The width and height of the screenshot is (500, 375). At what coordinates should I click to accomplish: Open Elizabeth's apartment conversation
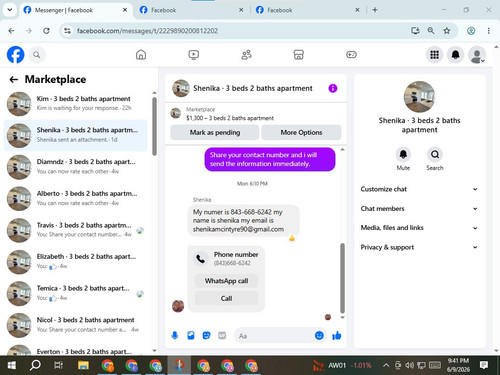tap(76, 262)
